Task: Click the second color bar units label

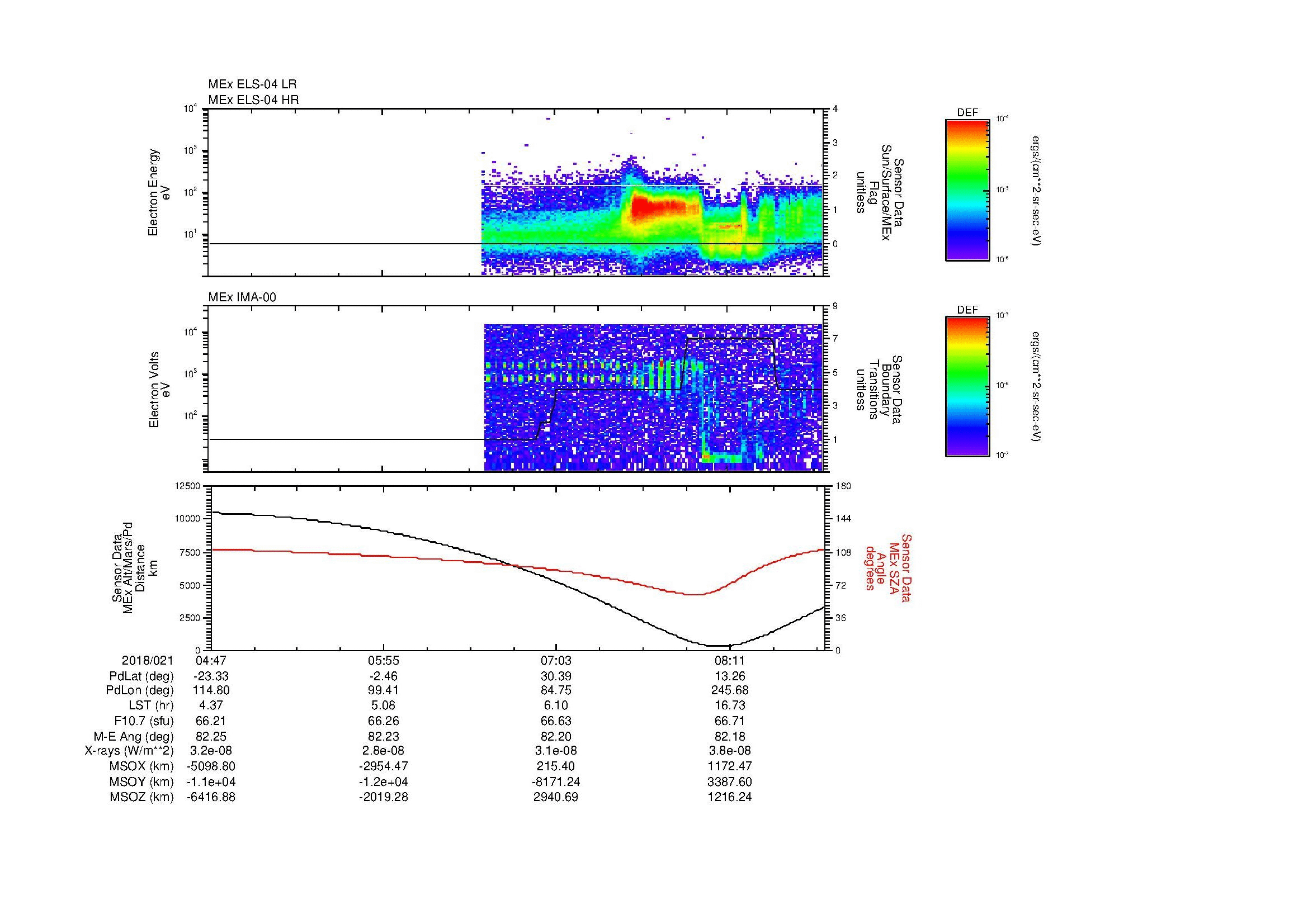Action: 1036,387
